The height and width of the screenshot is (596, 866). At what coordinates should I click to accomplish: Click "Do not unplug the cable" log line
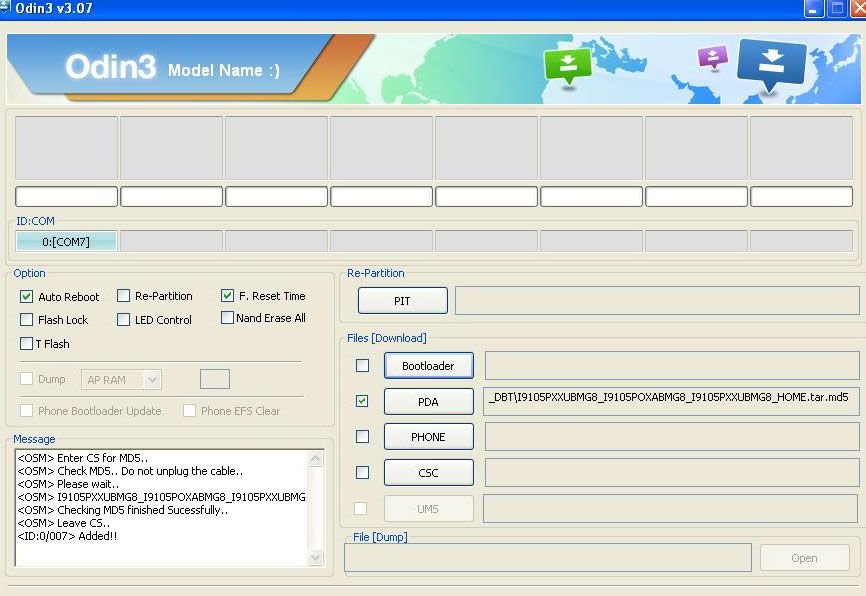click(x=130, y=471)
